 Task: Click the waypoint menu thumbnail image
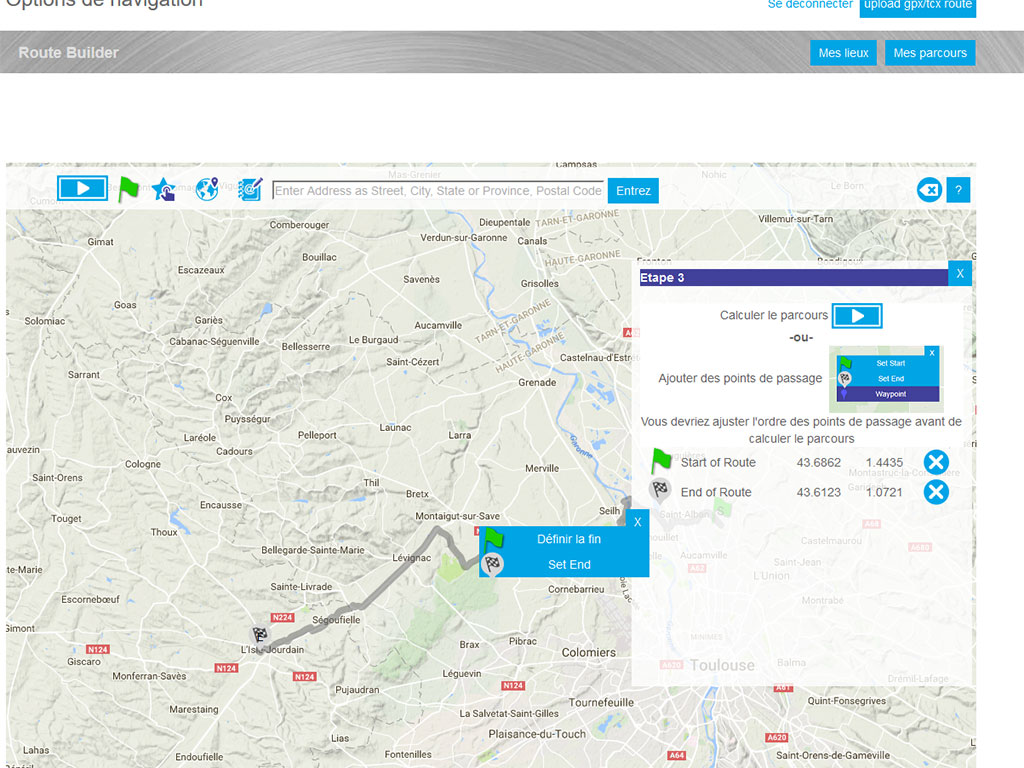(x=888, y=379)
